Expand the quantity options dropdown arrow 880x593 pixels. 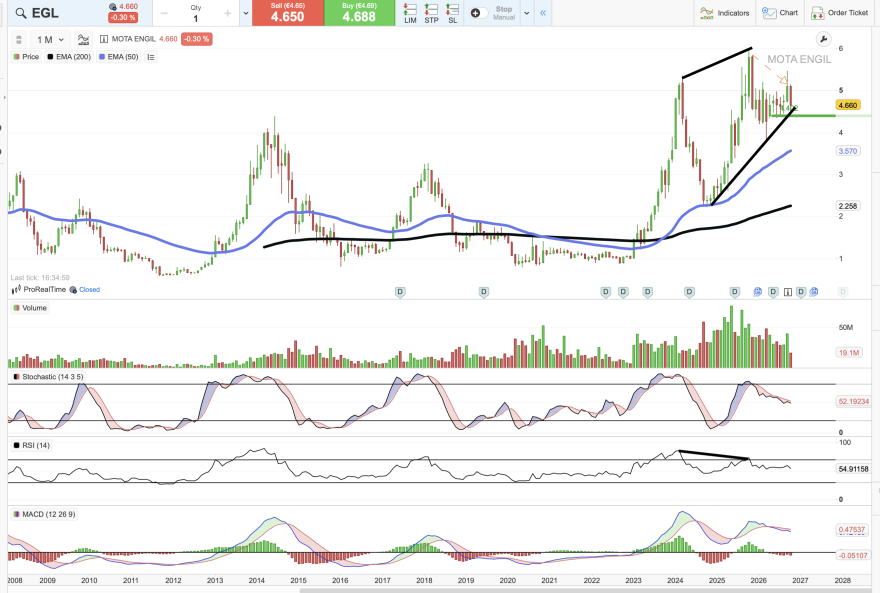tap(246, 13)
